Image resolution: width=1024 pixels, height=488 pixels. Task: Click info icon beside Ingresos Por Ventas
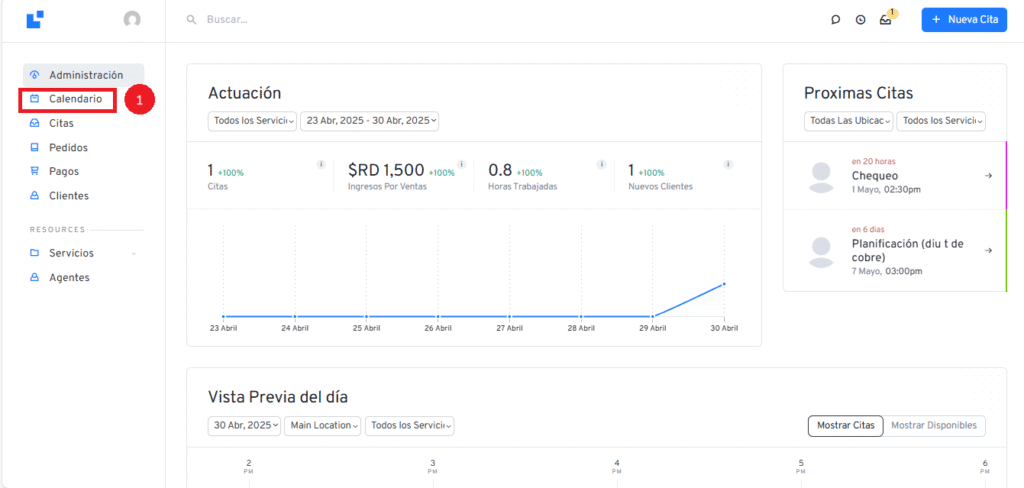460,164
